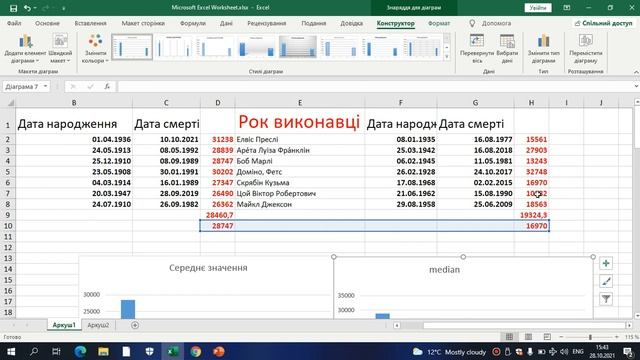Select the cell 19324,3
The height and width of the screenshot is (360, 640).
click(x=531, y=215)
